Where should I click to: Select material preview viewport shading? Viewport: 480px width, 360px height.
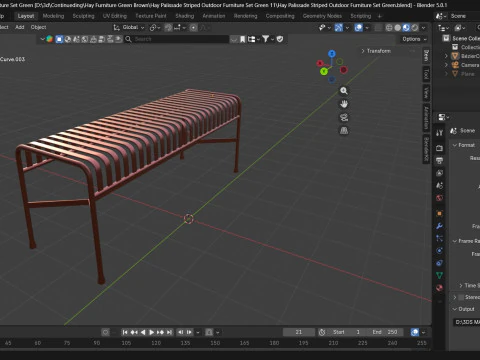[x=406, y=28]
